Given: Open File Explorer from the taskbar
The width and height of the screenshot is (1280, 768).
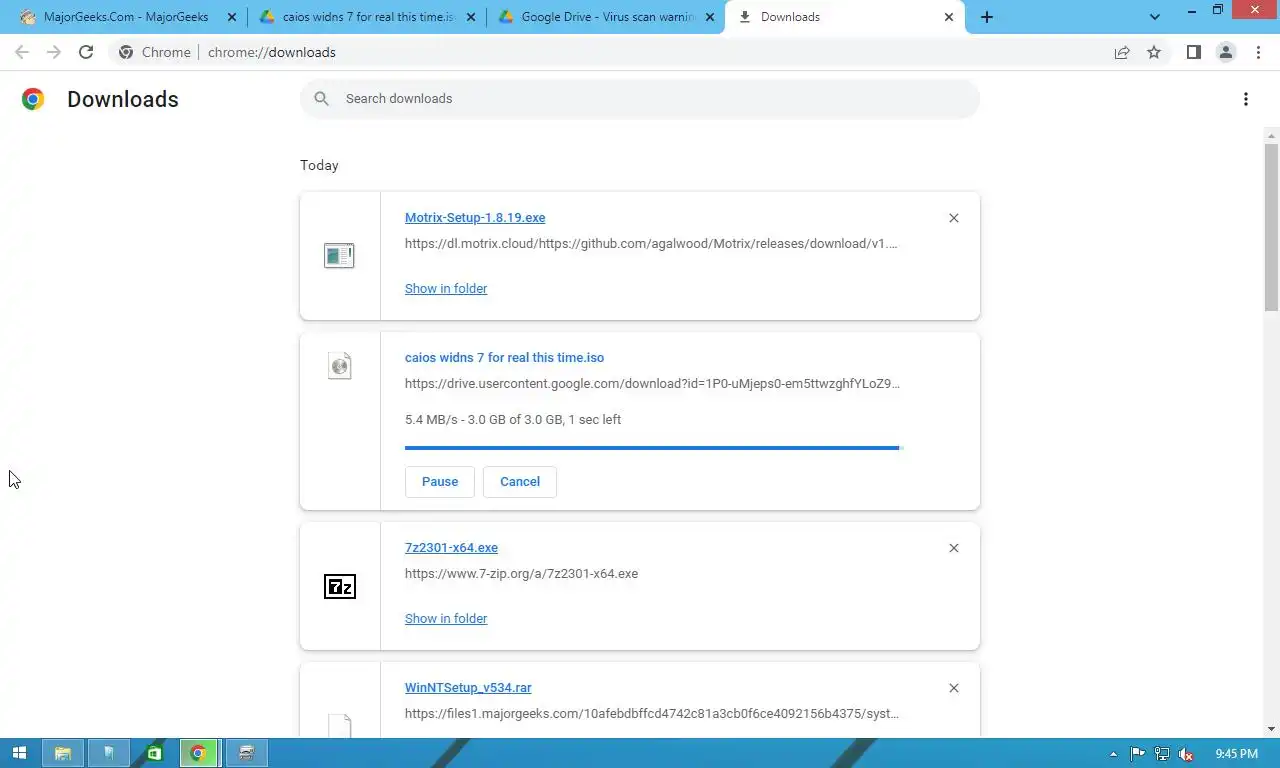Looking at the screenshot, I should (62, 753).
